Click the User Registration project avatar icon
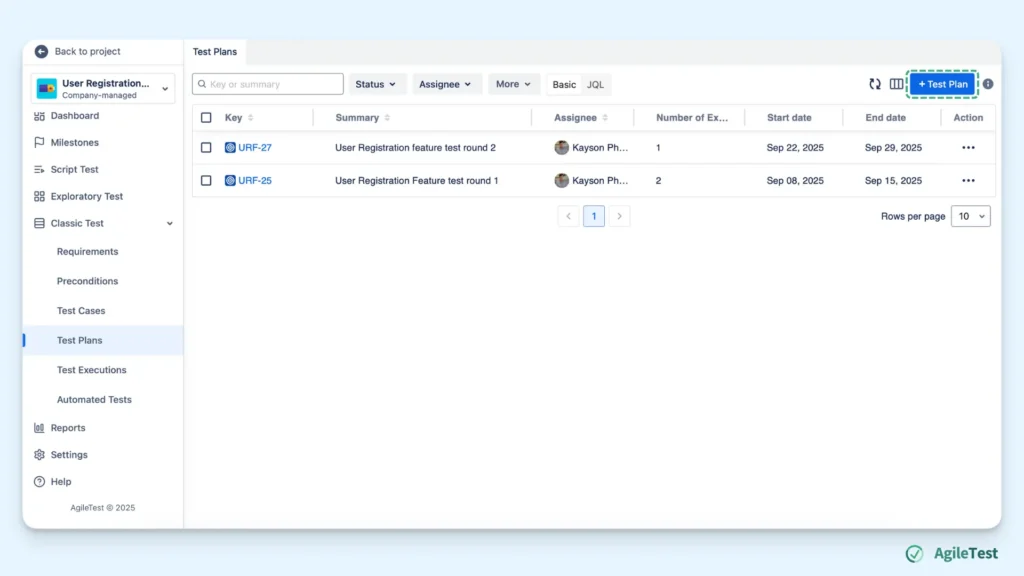The height and width of the screenshot is (576, 1024). click(x=46, y=88)
